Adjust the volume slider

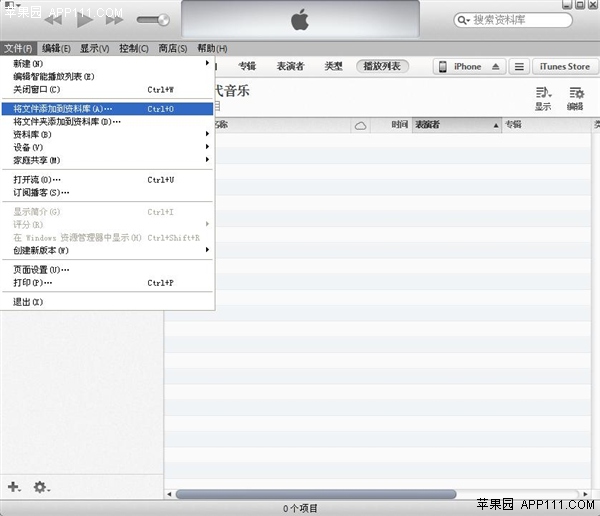click(x=153, y=20)
